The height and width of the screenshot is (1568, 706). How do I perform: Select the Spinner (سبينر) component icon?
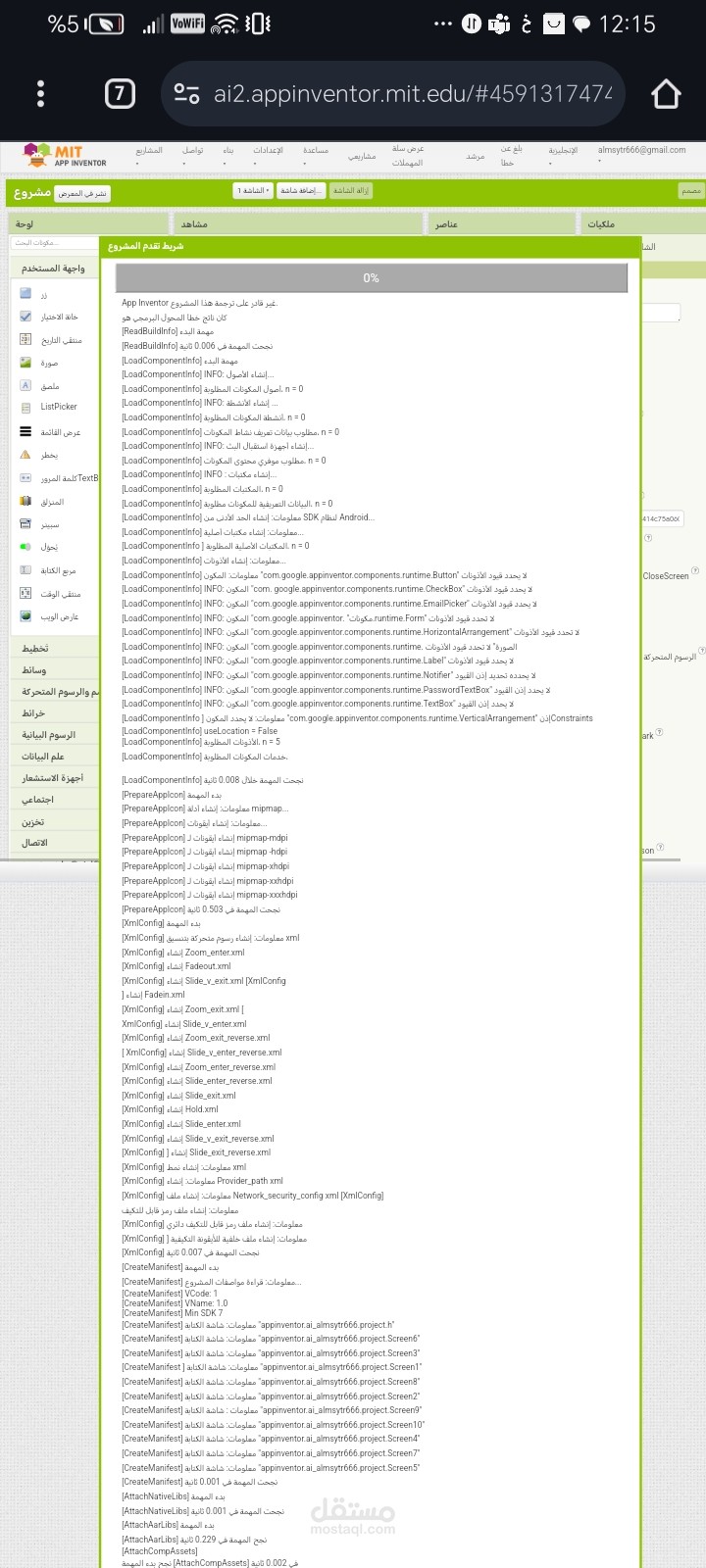25,523
